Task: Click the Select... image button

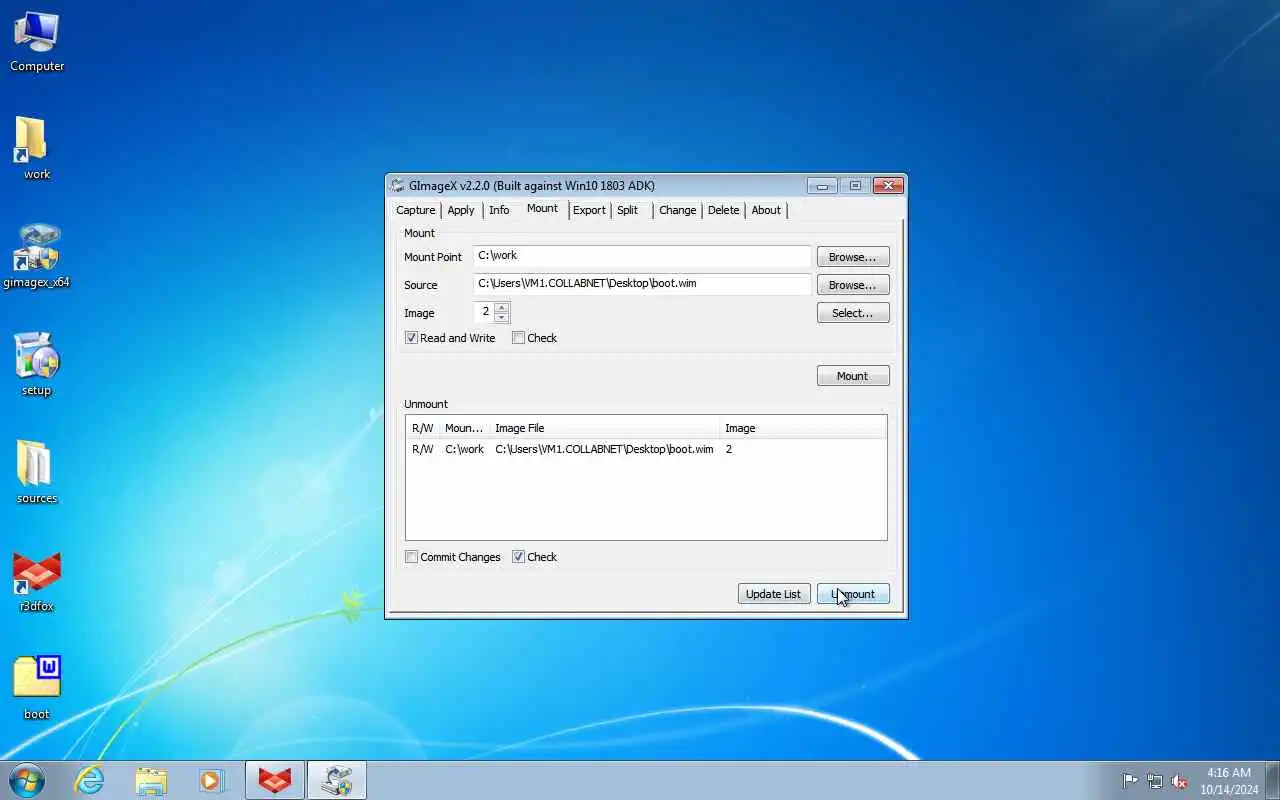Action: click(853, 313)
